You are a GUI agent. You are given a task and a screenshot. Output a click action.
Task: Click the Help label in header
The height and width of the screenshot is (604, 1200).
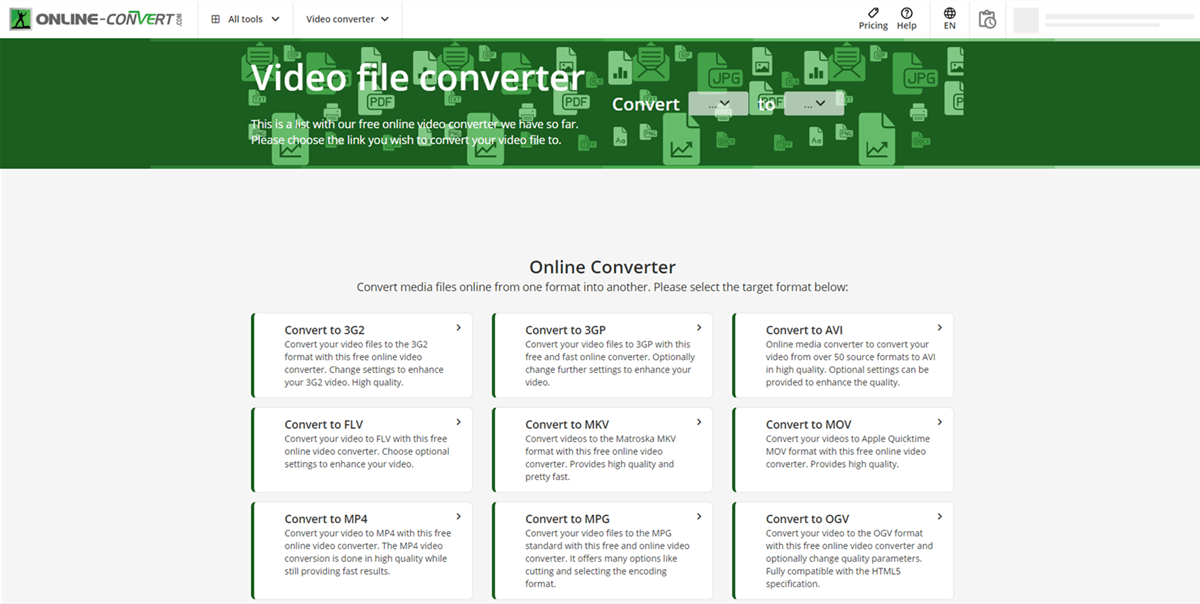906,26
